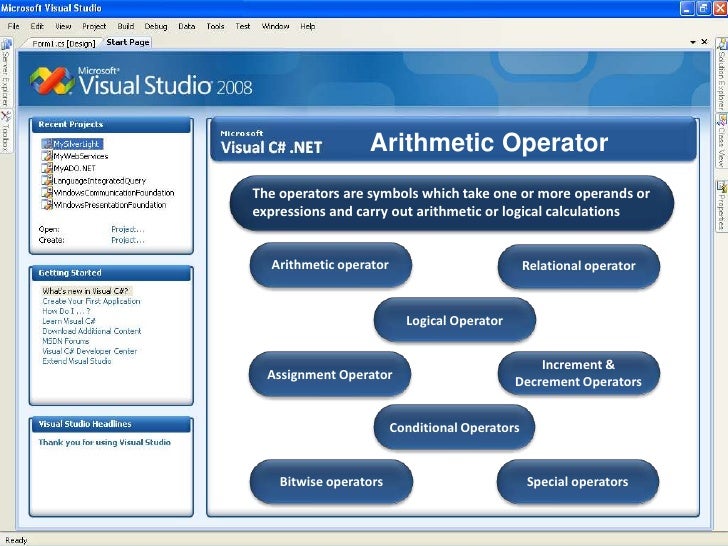The width and height of the screenshot is (728, 546).
Task: Switch to the Form1.cs [Design] tab
Action: tap(63, 44)
